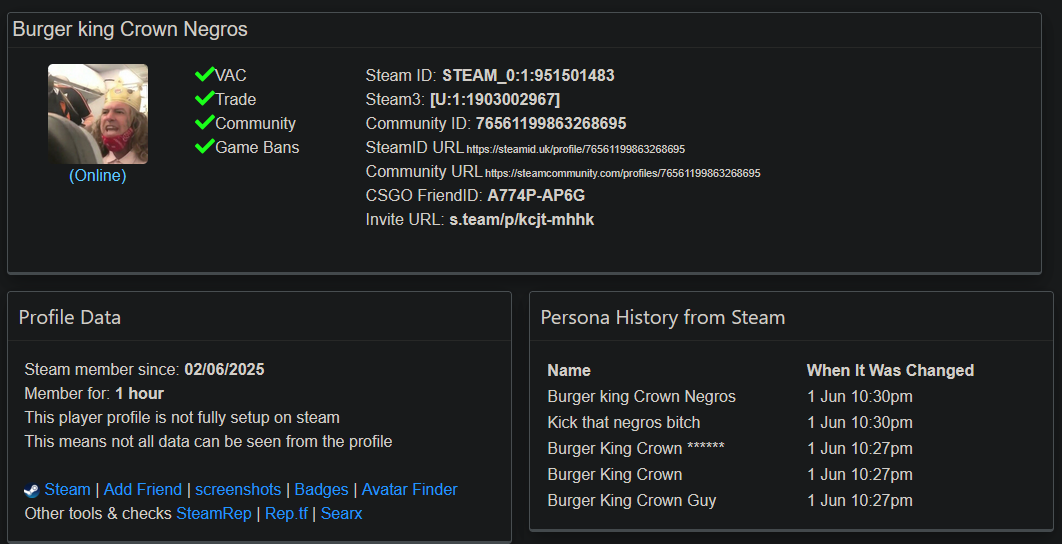
Task: Click the green Game Bans checkmark icon
Action: [x=205, y=147]
